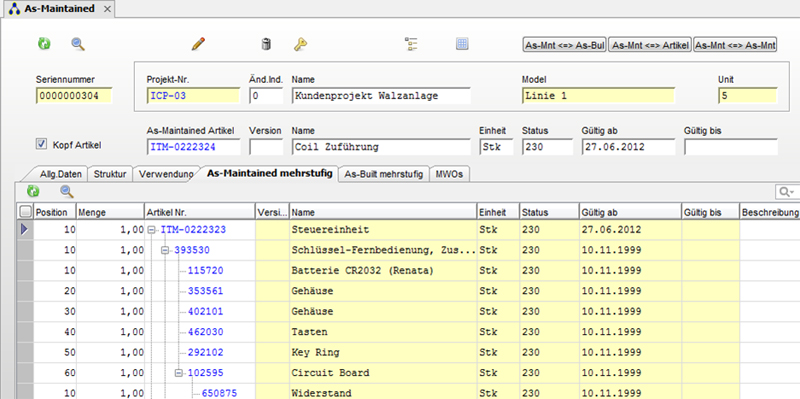The width and height of the screenshot is (800, 399).
Task: Click article number 393530
Action: coord(192,251)
